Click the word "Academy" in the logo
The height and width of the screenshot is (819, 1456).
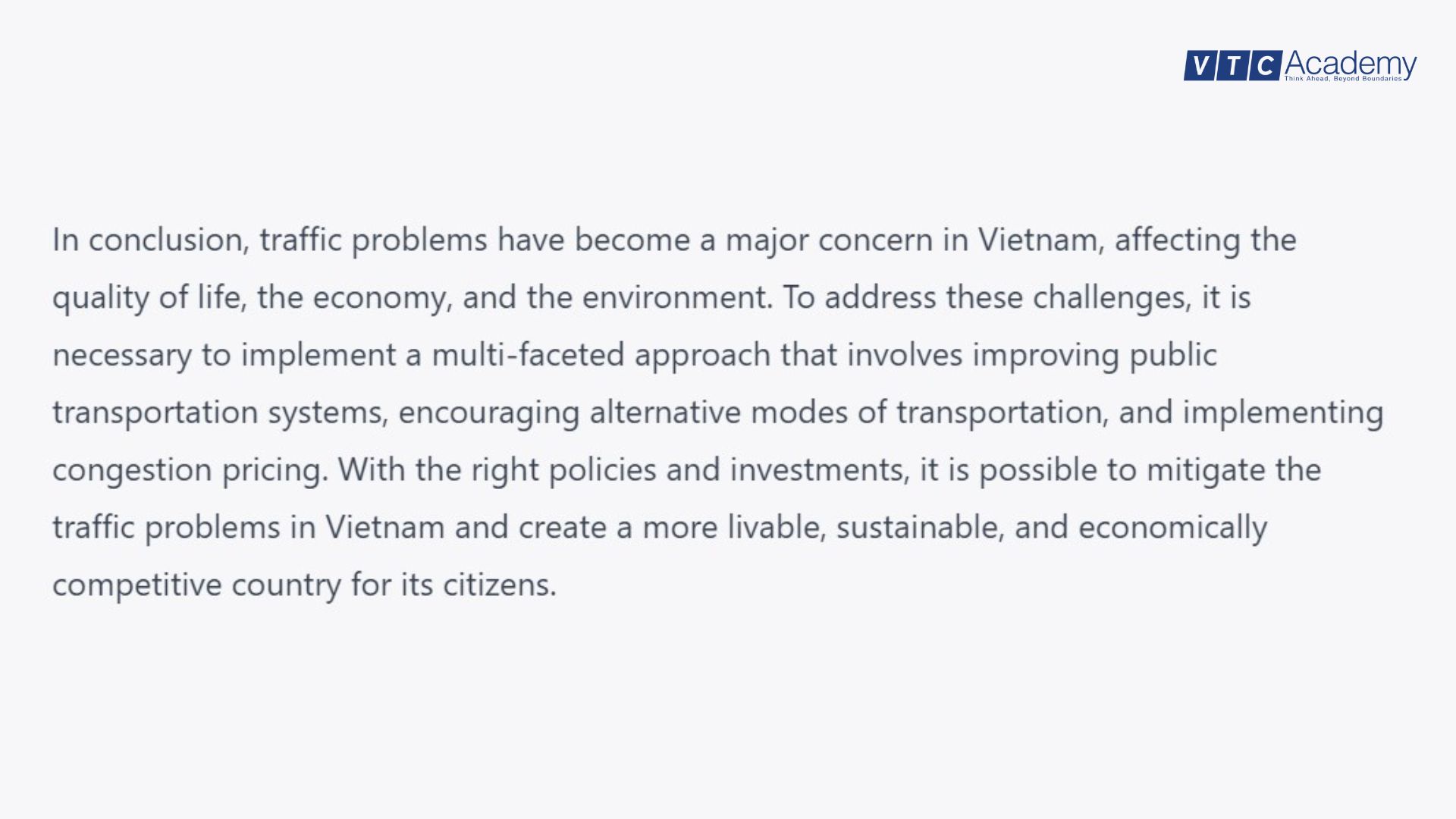(1350, 62)
